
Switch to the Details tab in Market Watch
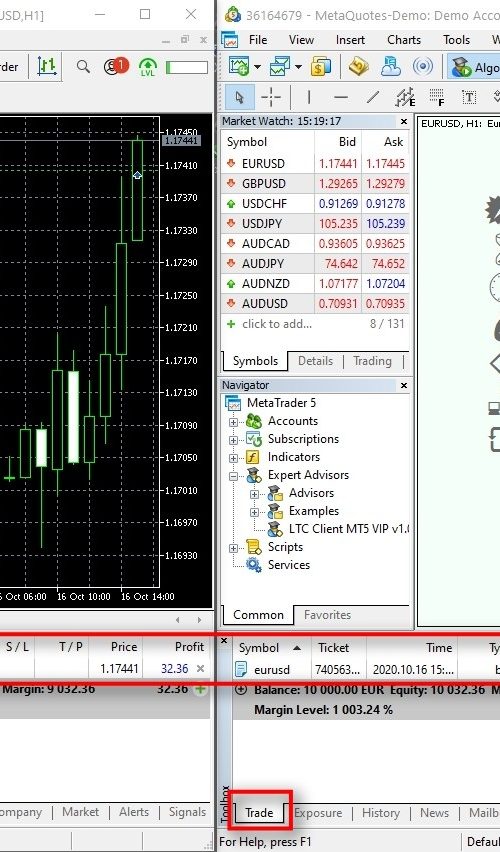[315, 361]
